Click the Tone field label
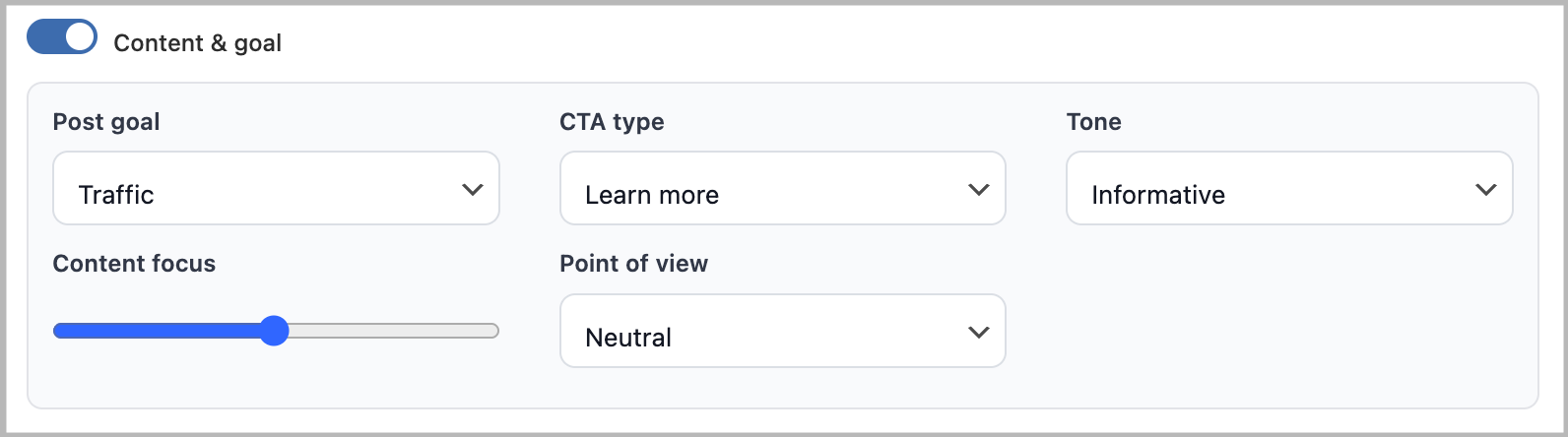This screenshot has width=1568, height=437. 1093,122
